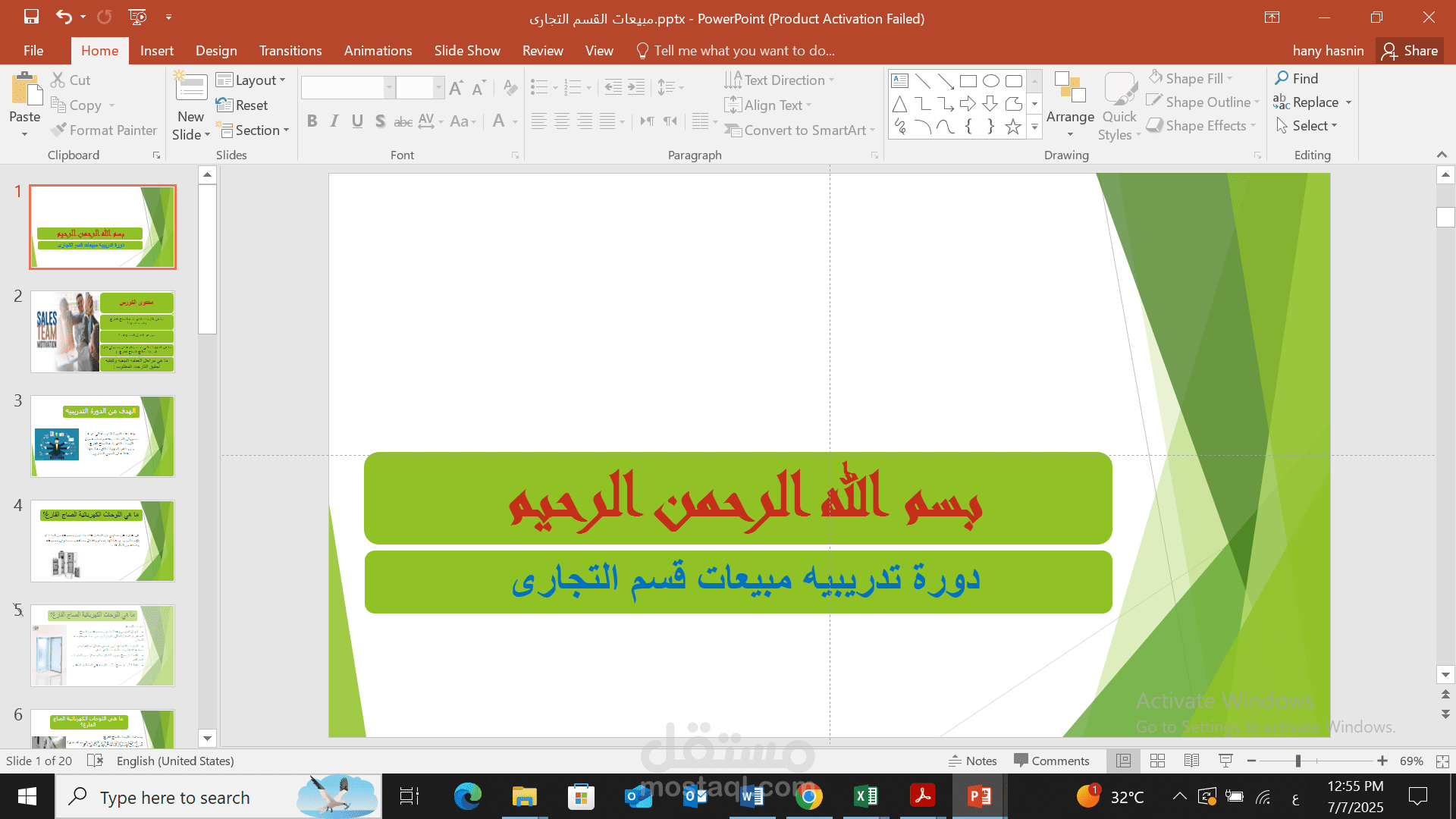Open the Transitions tab
The width and height of the screenshot is (1456, 819).
[x=290, y=51]
